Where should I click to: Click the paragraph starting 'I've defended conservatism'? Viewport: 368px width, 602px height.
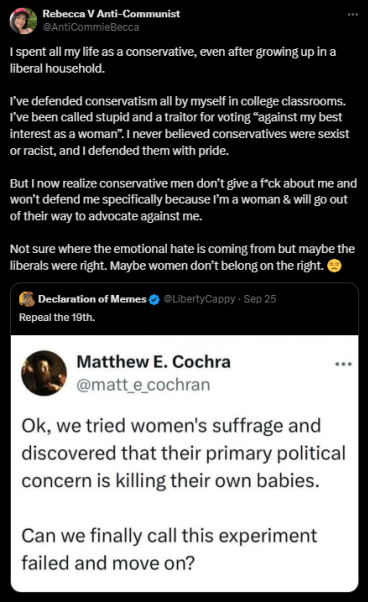pyautogui.click(x=180, y=126)
